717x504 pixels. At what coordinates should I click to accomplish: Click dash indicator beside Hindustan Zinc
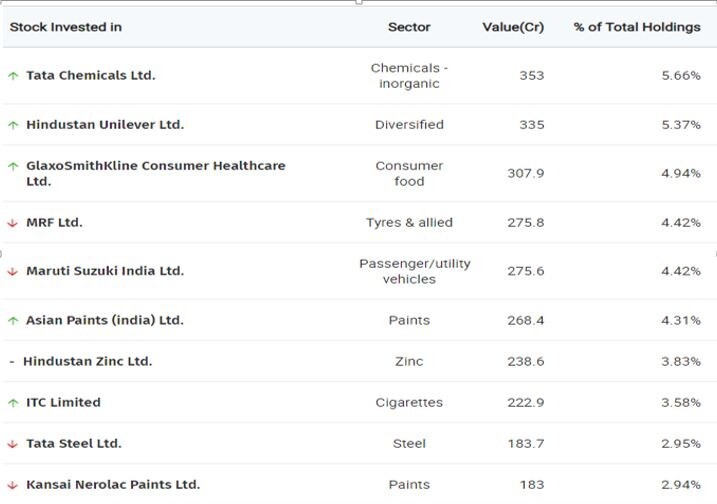(12, 362)
